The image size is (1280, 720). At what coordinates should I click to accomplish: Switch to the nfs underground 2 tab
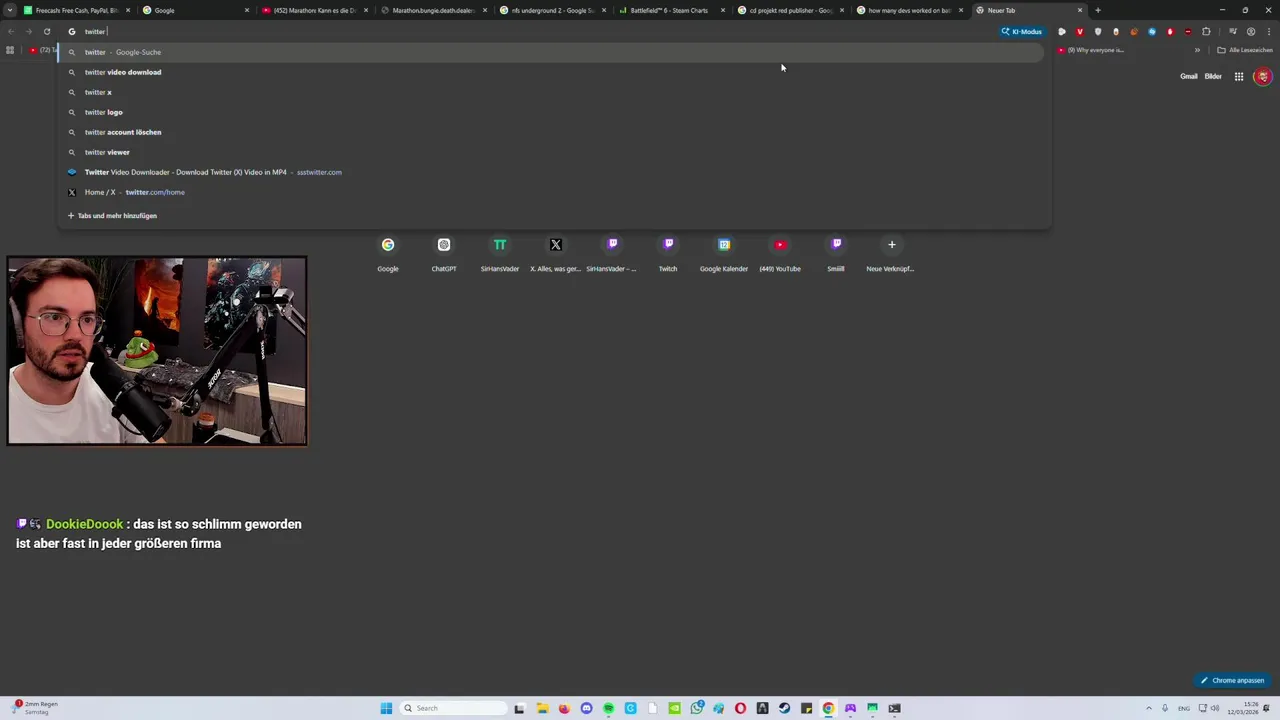coord(553,10)
